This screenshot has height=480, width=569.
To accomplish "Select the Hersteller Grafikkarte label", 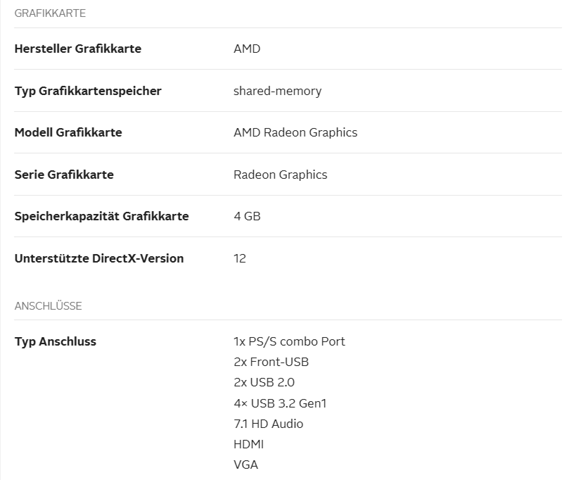I will 78,49.
